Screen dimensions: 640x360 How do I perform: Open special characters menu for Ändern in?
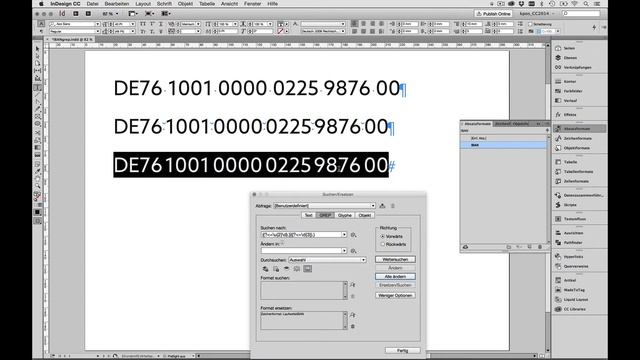point(353,251)
